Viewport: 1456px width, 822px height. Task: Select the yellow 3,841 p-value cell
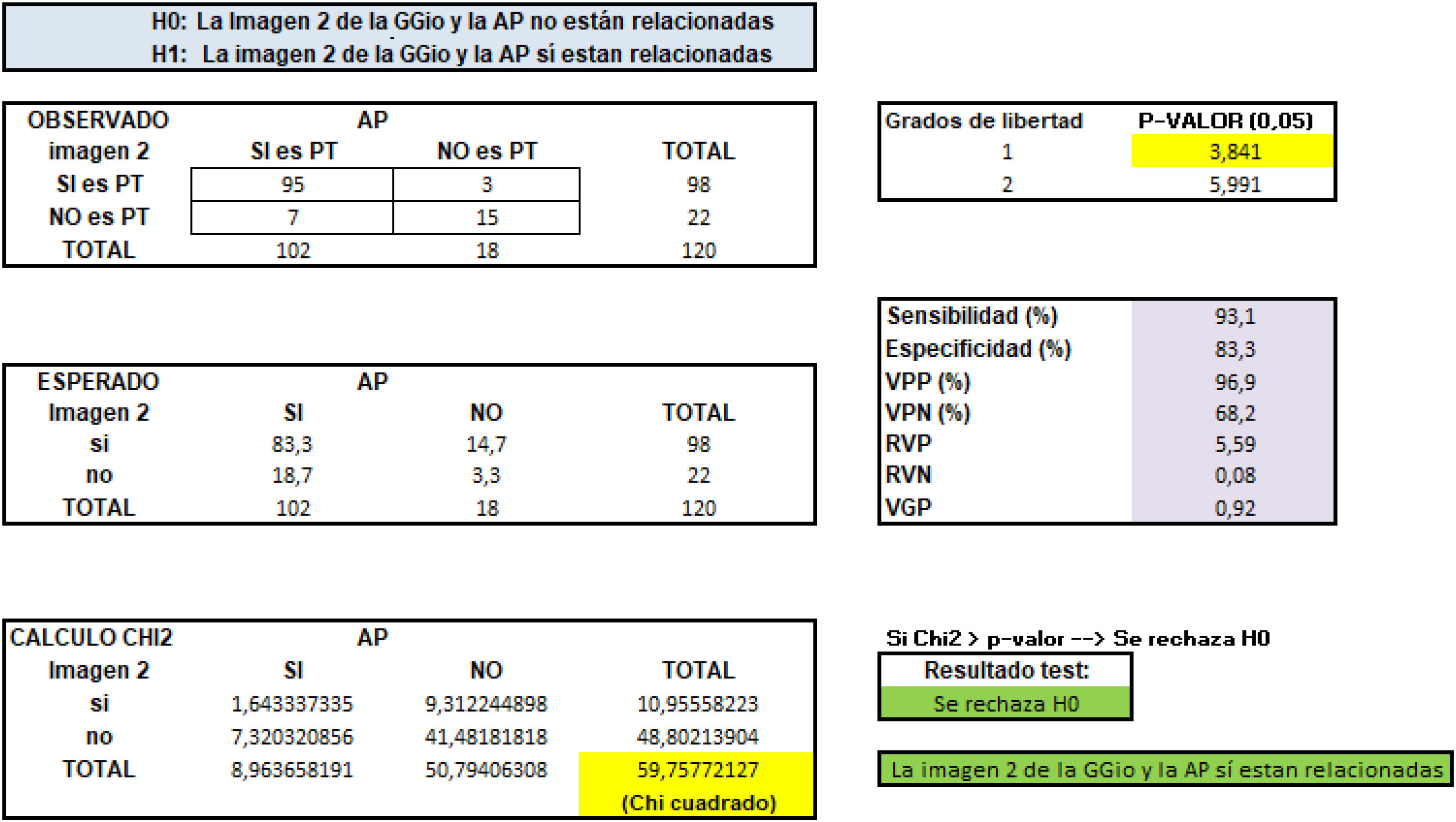click(x=1234, y=151)
